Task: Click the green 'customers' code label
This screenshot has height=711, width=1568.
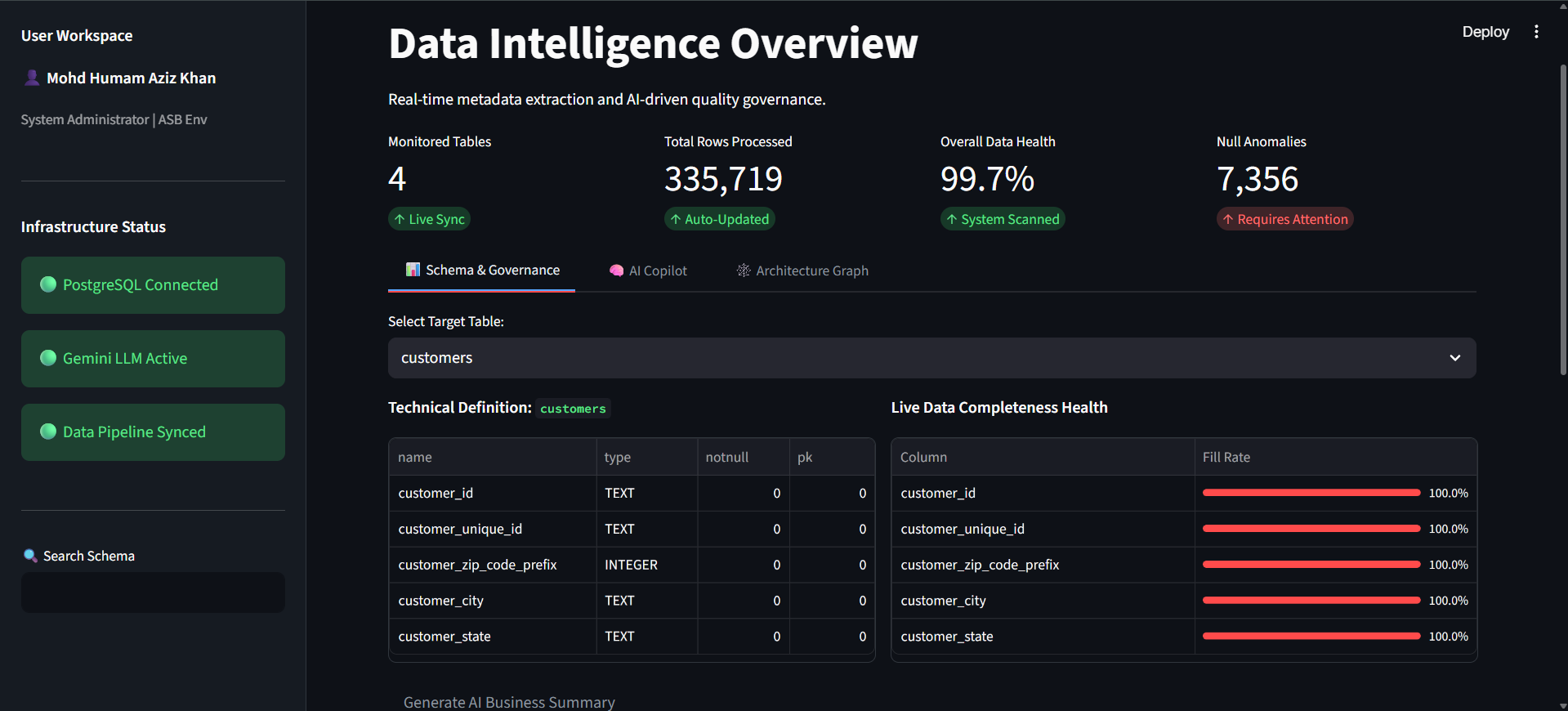Action: 573,408
